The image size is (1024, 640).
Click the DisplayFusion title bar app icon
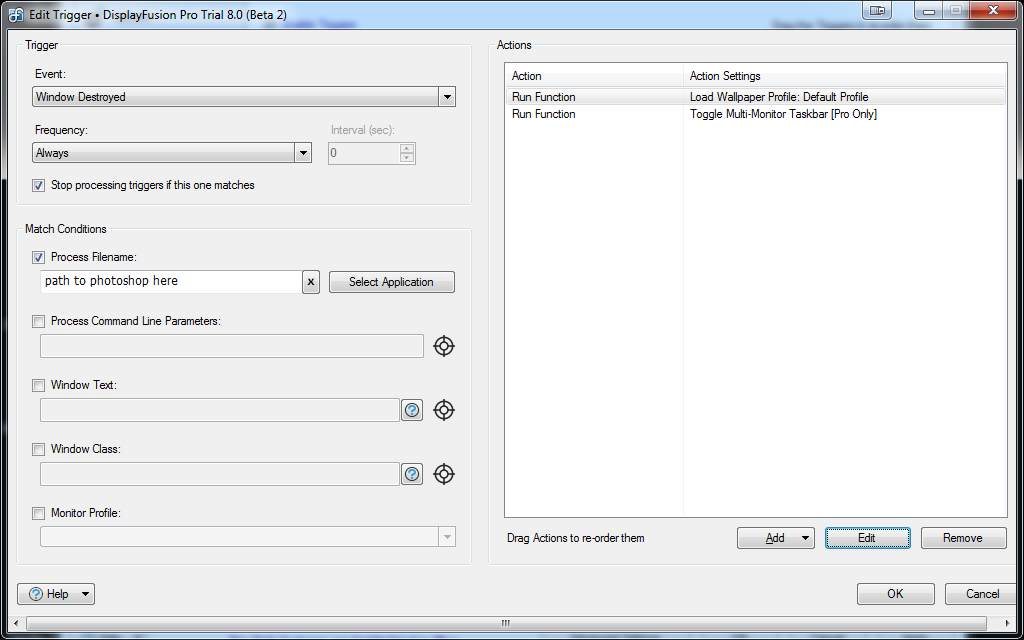[16, 11]
